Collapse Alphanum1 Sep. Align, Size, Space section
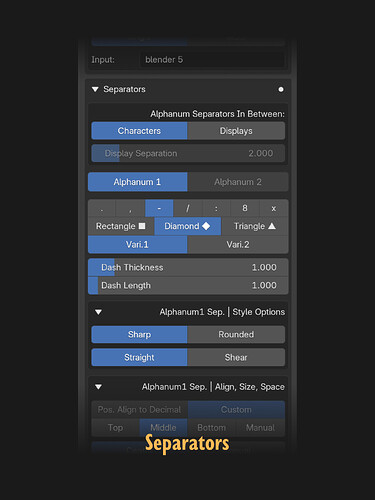The height and width of the screenshot is (500, 375). (98, 387)
